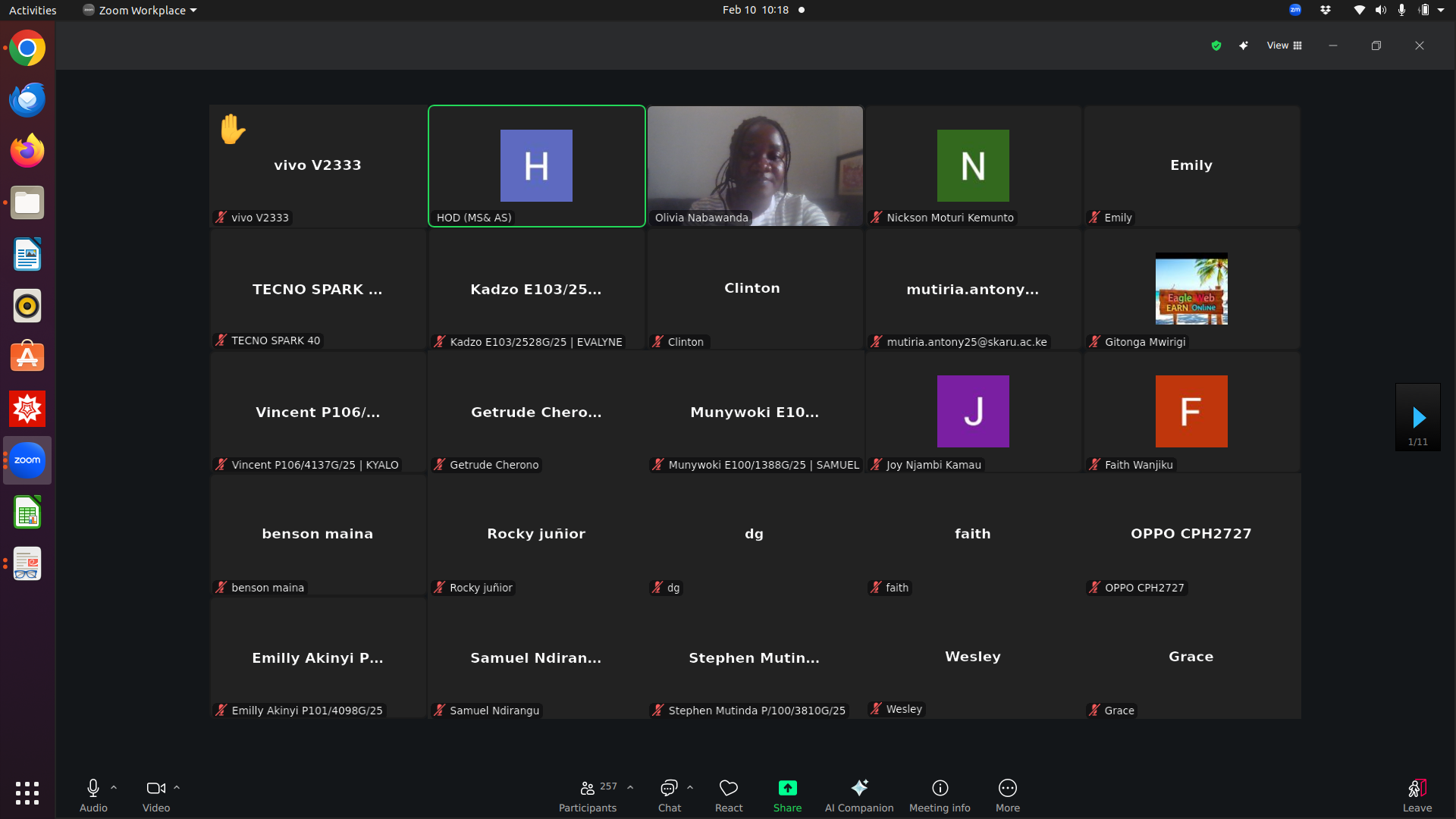The image size is (1456, 819).
Task: Click Joy Njambi Kamau's purple J avatar
Action: click(973, 411)
